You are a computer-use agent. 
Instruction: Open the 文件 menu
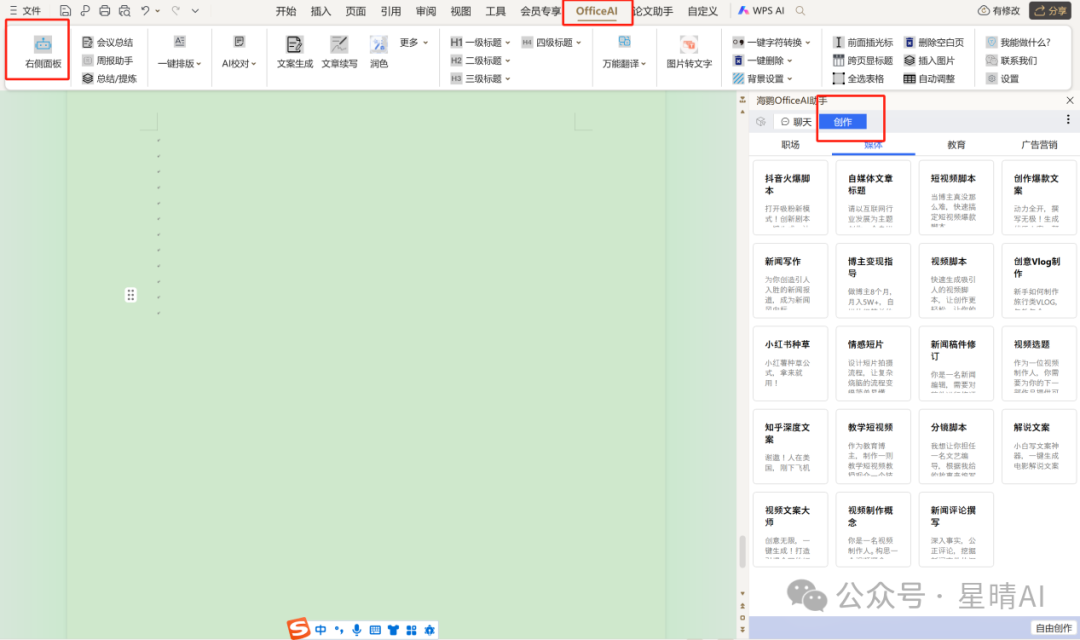click(25, 10)
